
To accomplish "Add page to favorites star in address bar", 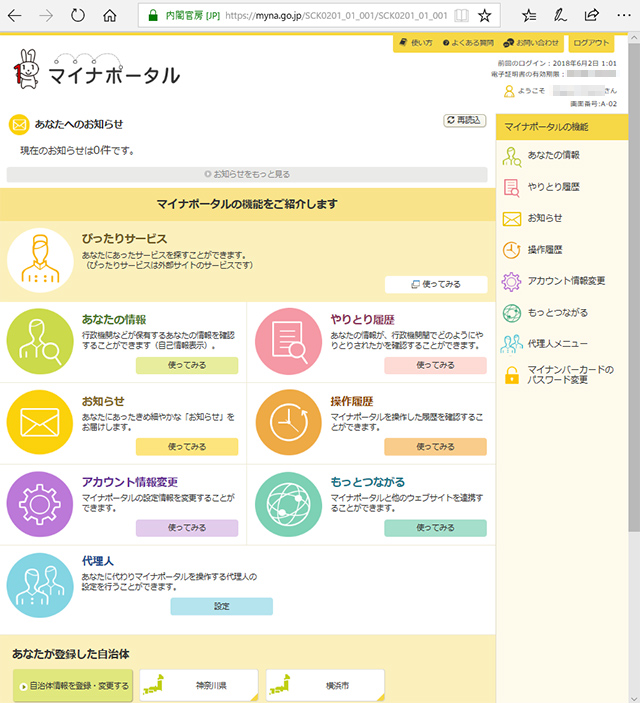I will [484, 16].
